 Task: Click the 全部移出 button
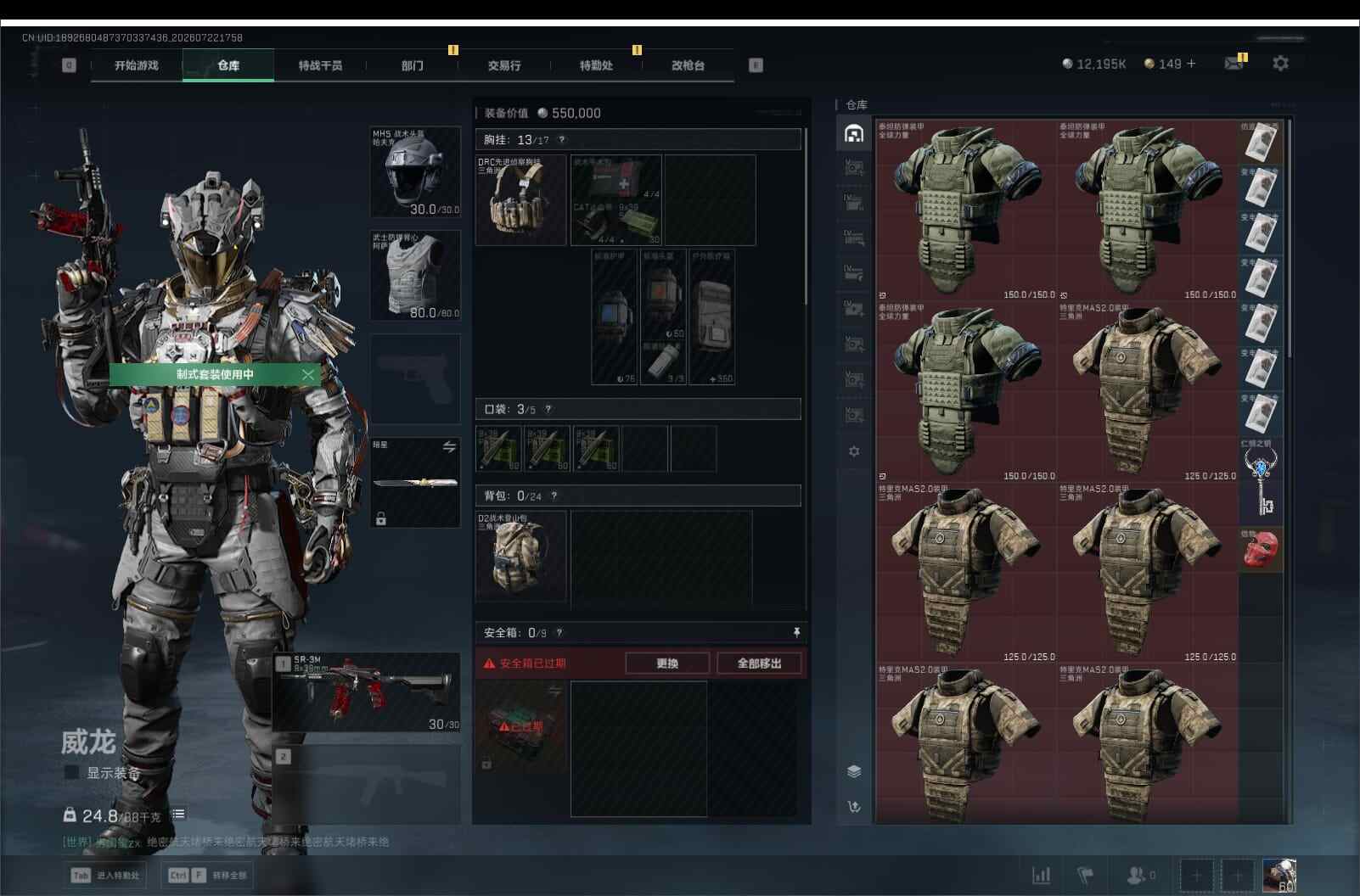tap(759, 664)
